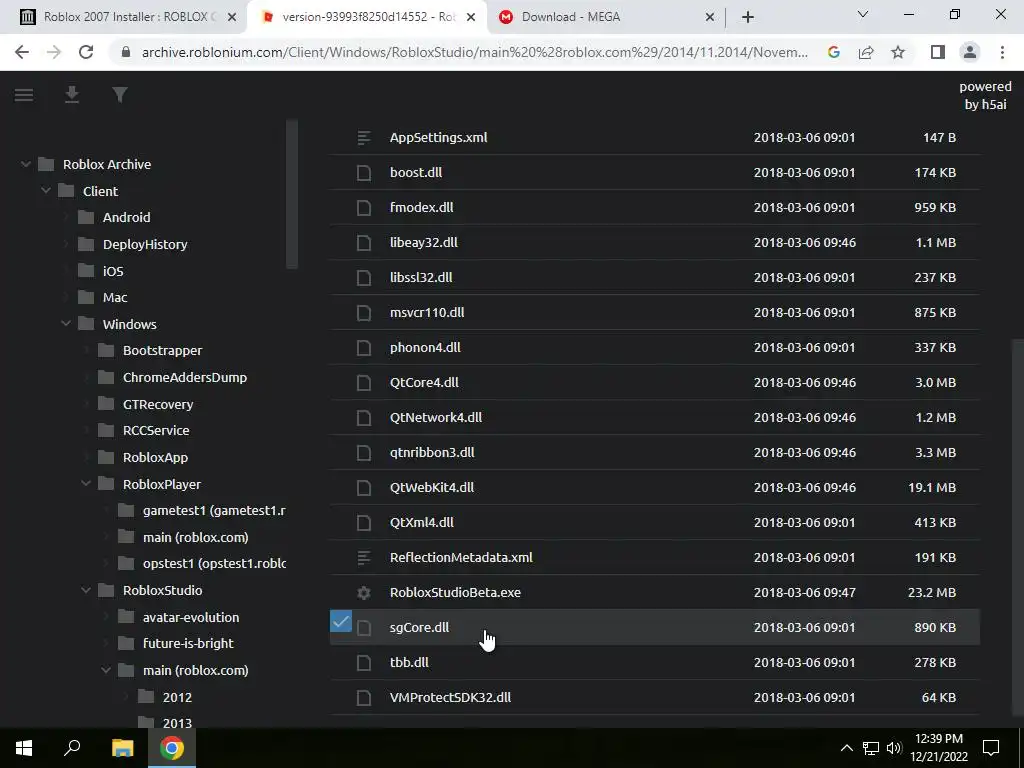Open the RCCService folder in tree
1024x768 pixels.
pyautogui.click(x=156, y=430)
